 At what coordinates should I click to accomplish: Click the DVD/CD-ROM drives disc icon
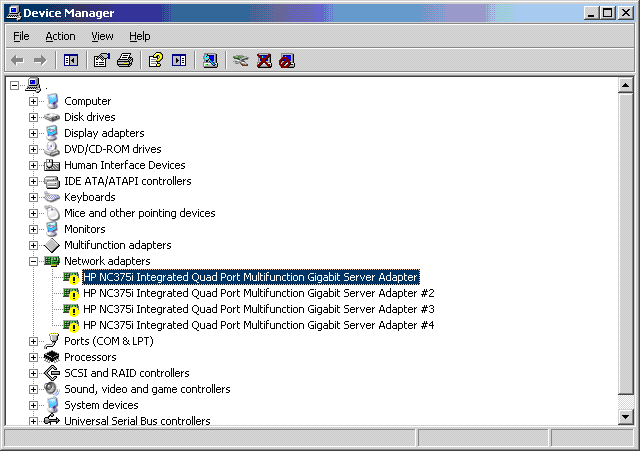point(52,149)
